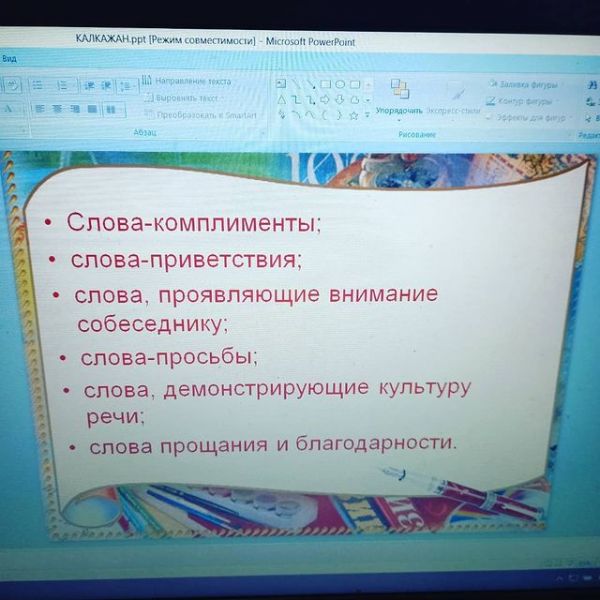Open the Вид ribbon tab
Screen dimensions: 600x600
tap(10, 58)
